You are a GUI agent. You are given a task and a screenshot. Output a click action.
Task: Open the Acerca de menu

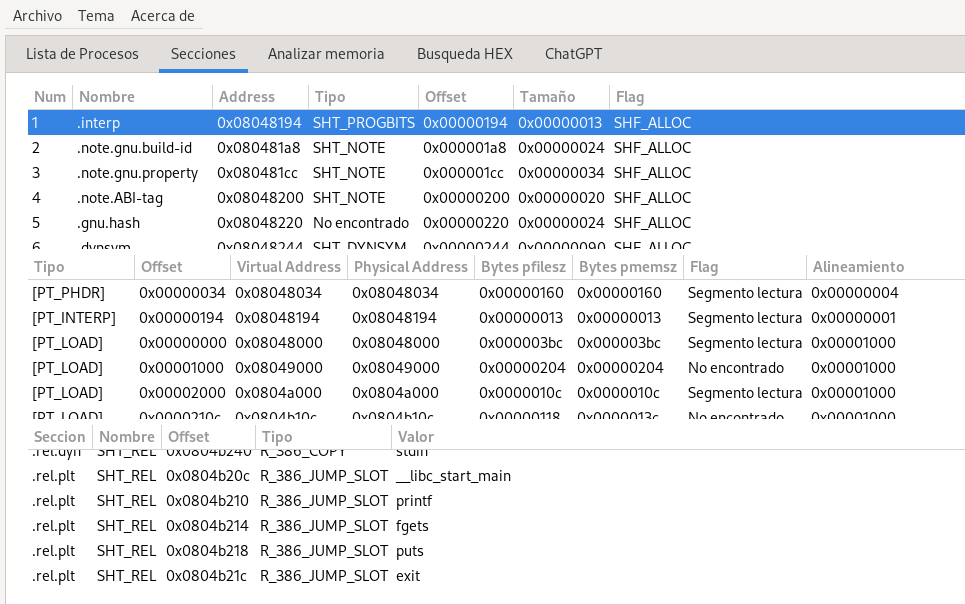click(163, 16)
